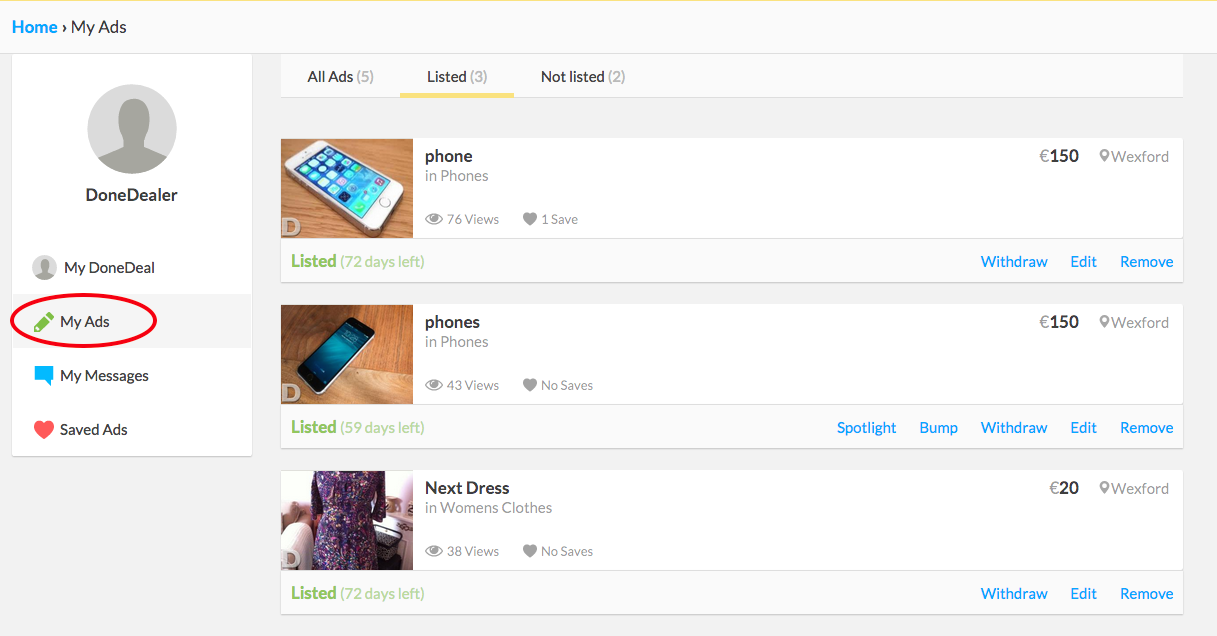Viewport: 1217px width, 636px height.
Task: Click the location pin on the phone ad
Action: pos(1104,156)
